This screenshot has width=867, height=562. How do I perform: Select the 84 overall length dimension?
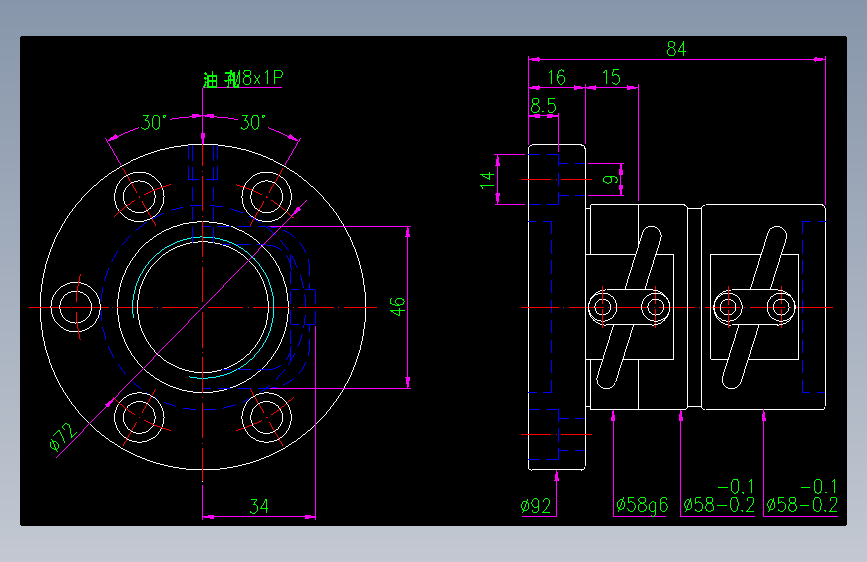pyautogui.click(x=676, y=49)
